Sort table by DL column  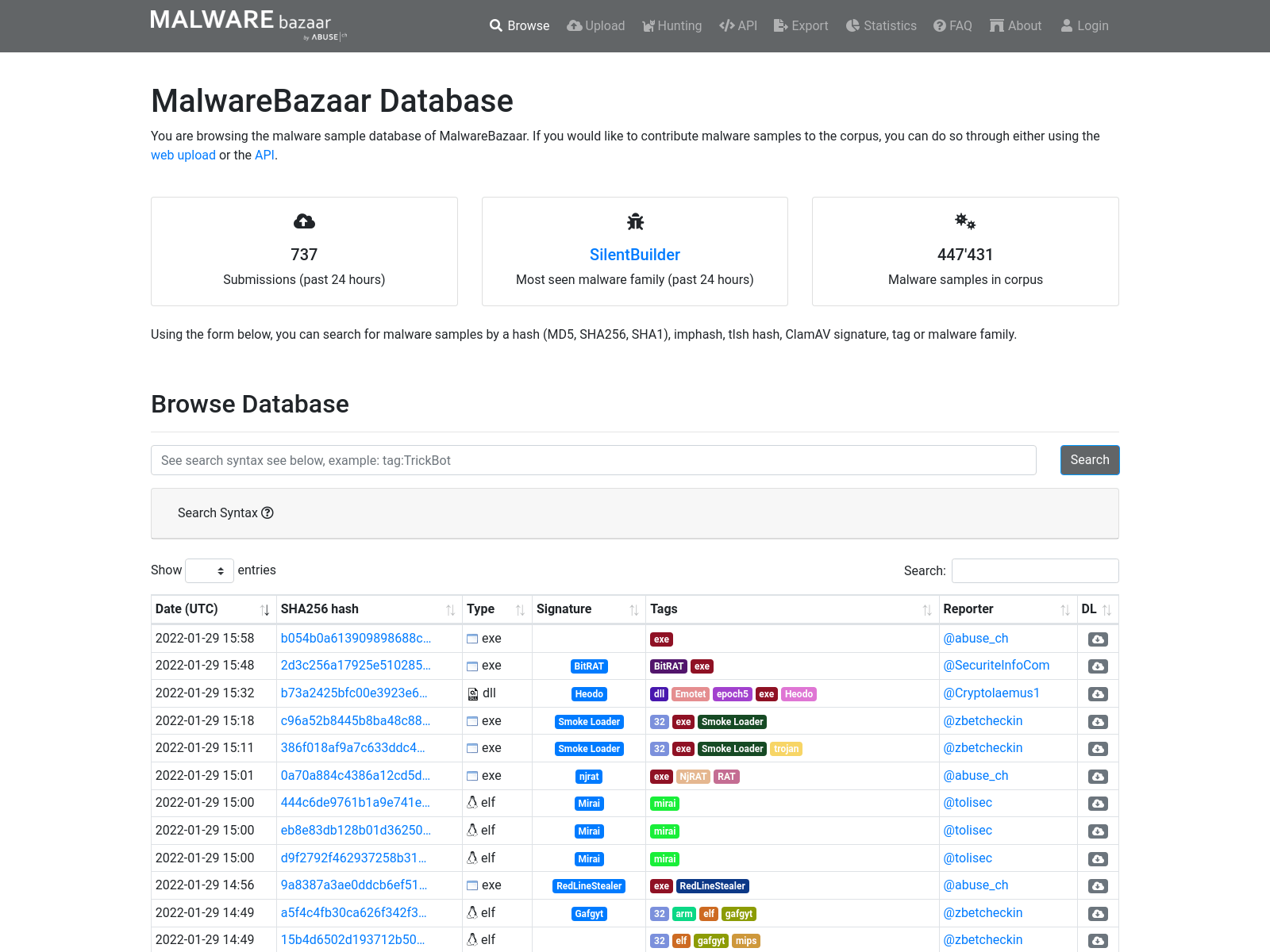(1098, 609)
